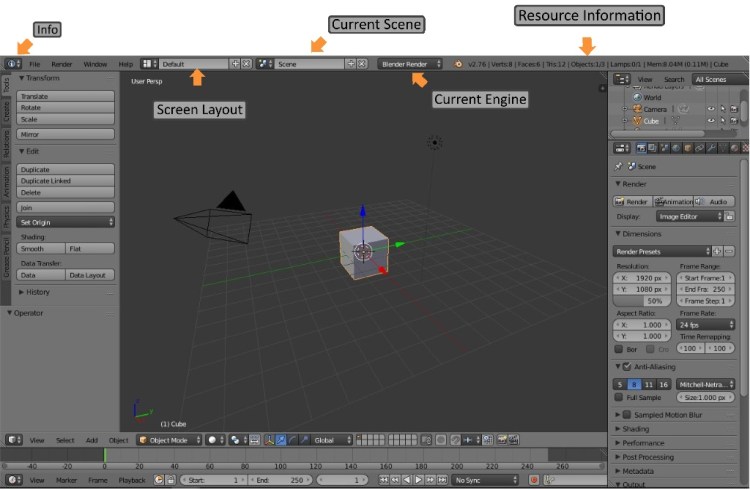Click the Blender logo icon in header

click(x=458, y=64)
